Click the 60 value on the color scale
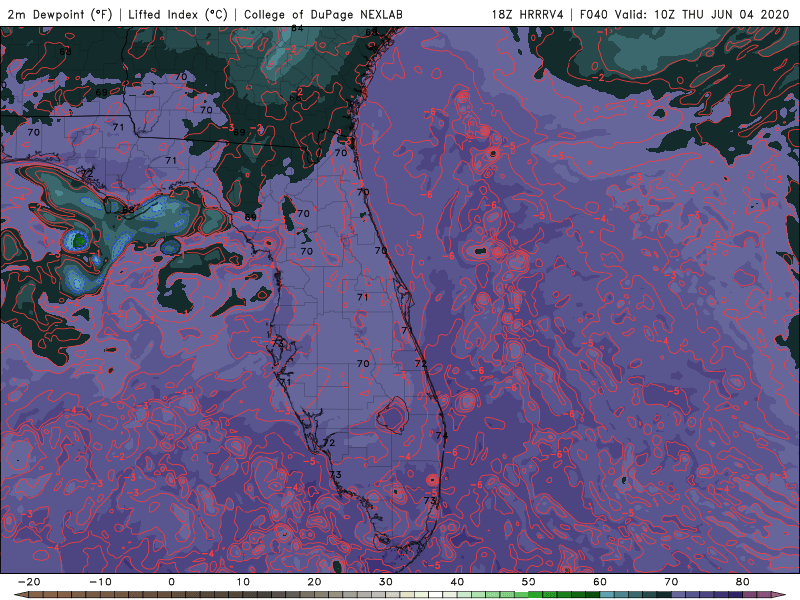 [600, 582]
